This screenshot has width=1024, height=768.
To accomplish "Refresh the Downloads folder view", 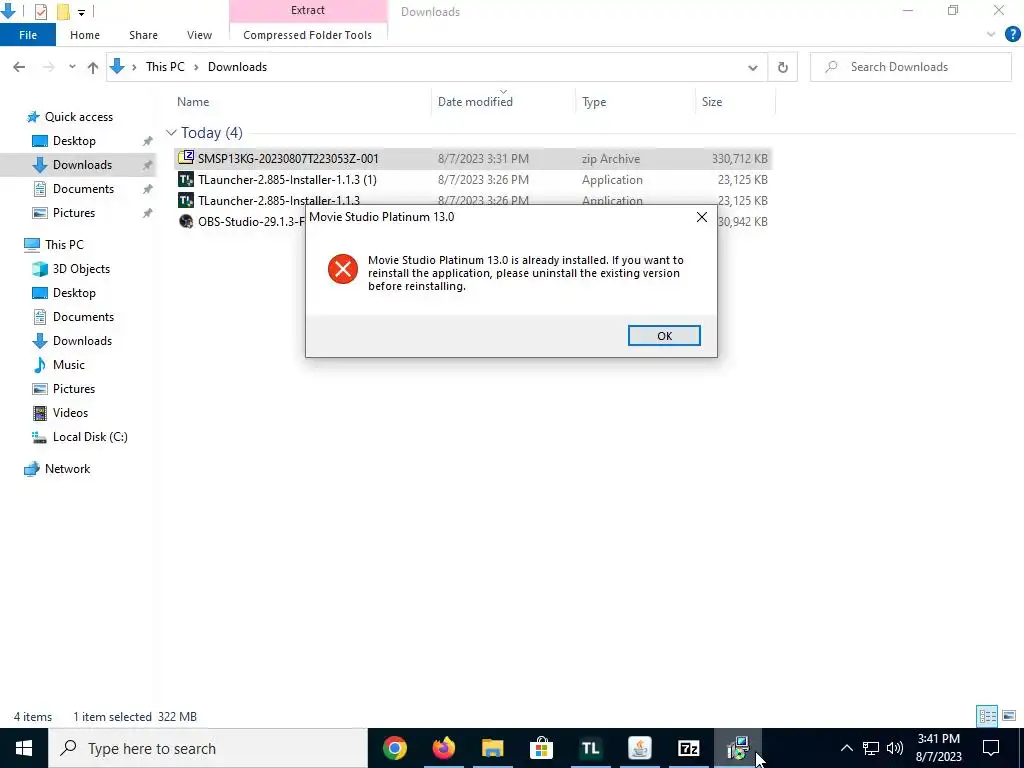I will click(782, 67).
